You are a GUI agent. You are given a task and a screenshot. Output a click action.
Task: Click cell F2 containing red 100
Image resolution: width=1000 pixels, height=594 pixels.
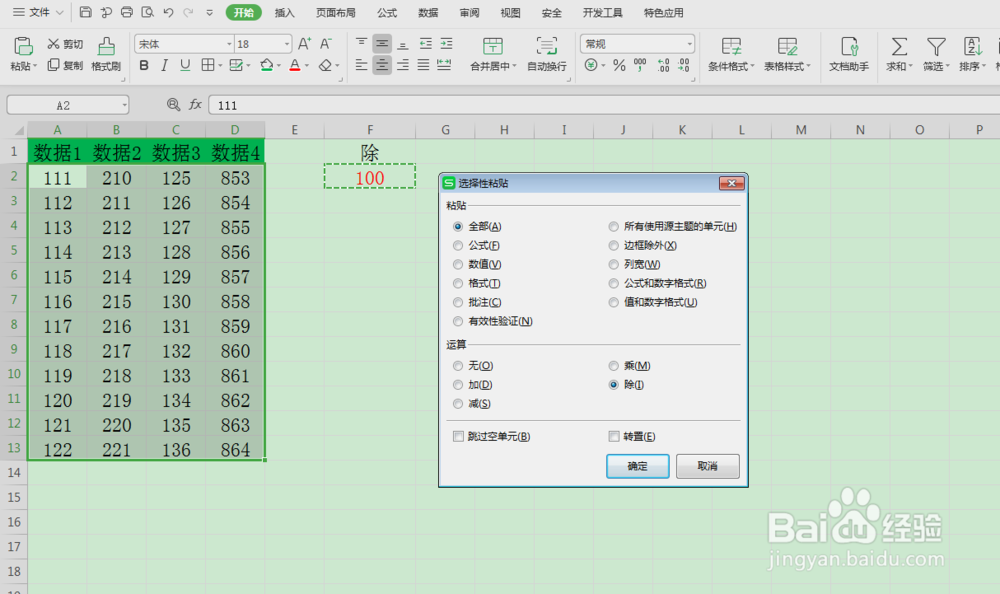pyautogui.click(x=370, y=177)
